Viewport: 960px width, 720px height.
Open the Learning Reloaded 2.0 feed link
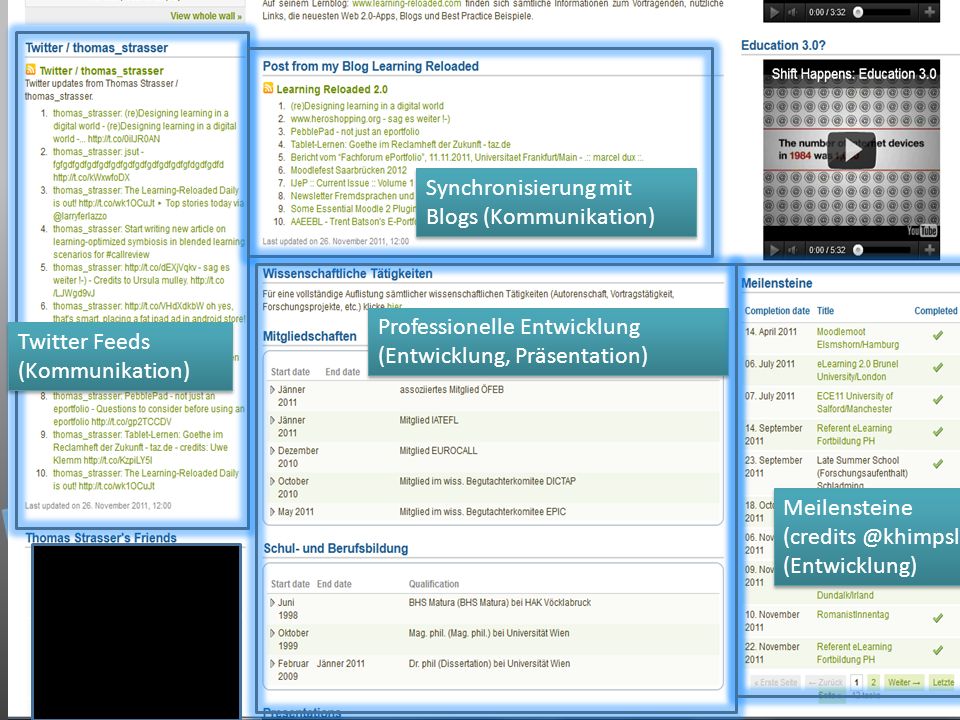pos(332,89)
